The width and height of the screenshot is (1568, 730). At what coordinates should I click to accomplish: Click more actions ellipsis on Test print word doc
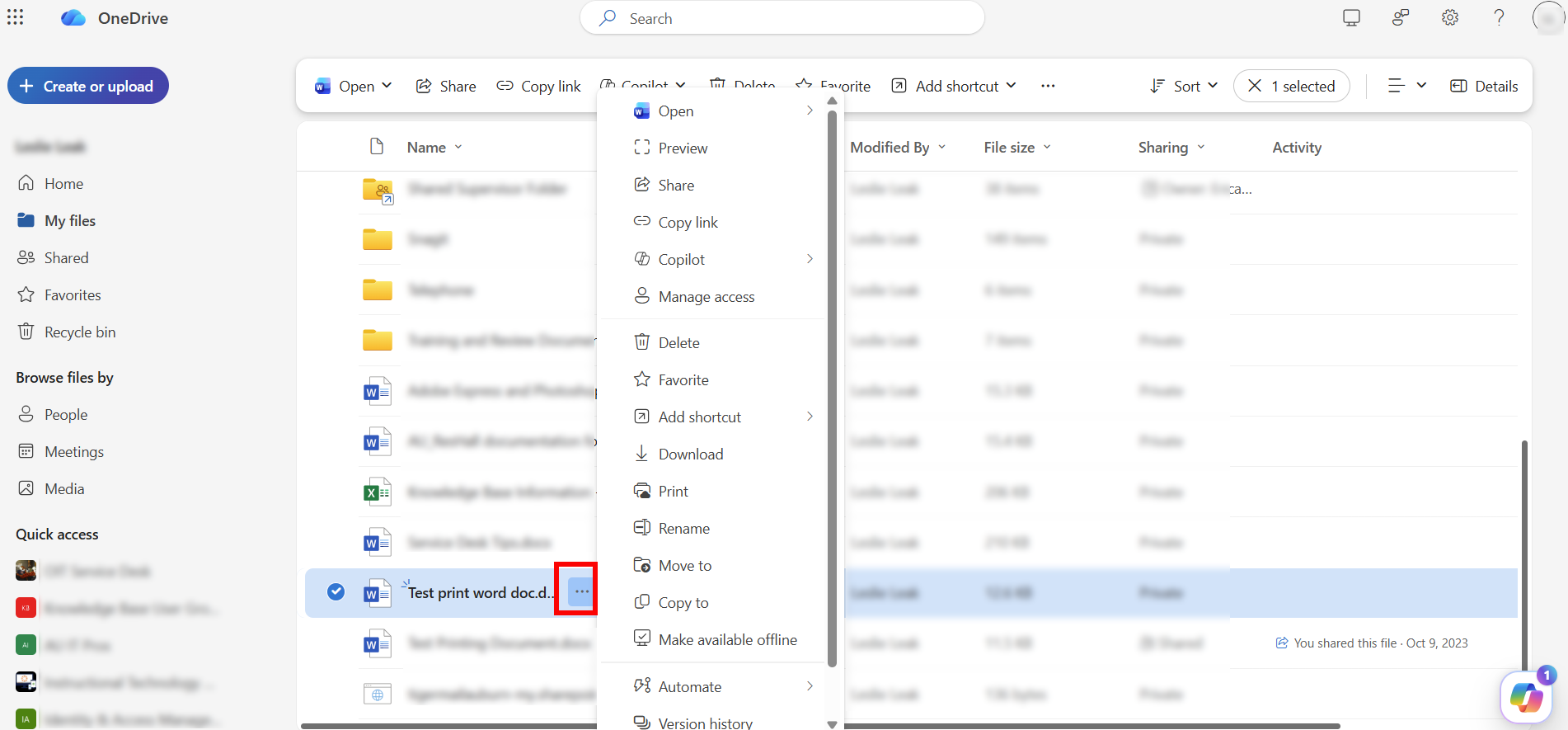pos(582,591)
